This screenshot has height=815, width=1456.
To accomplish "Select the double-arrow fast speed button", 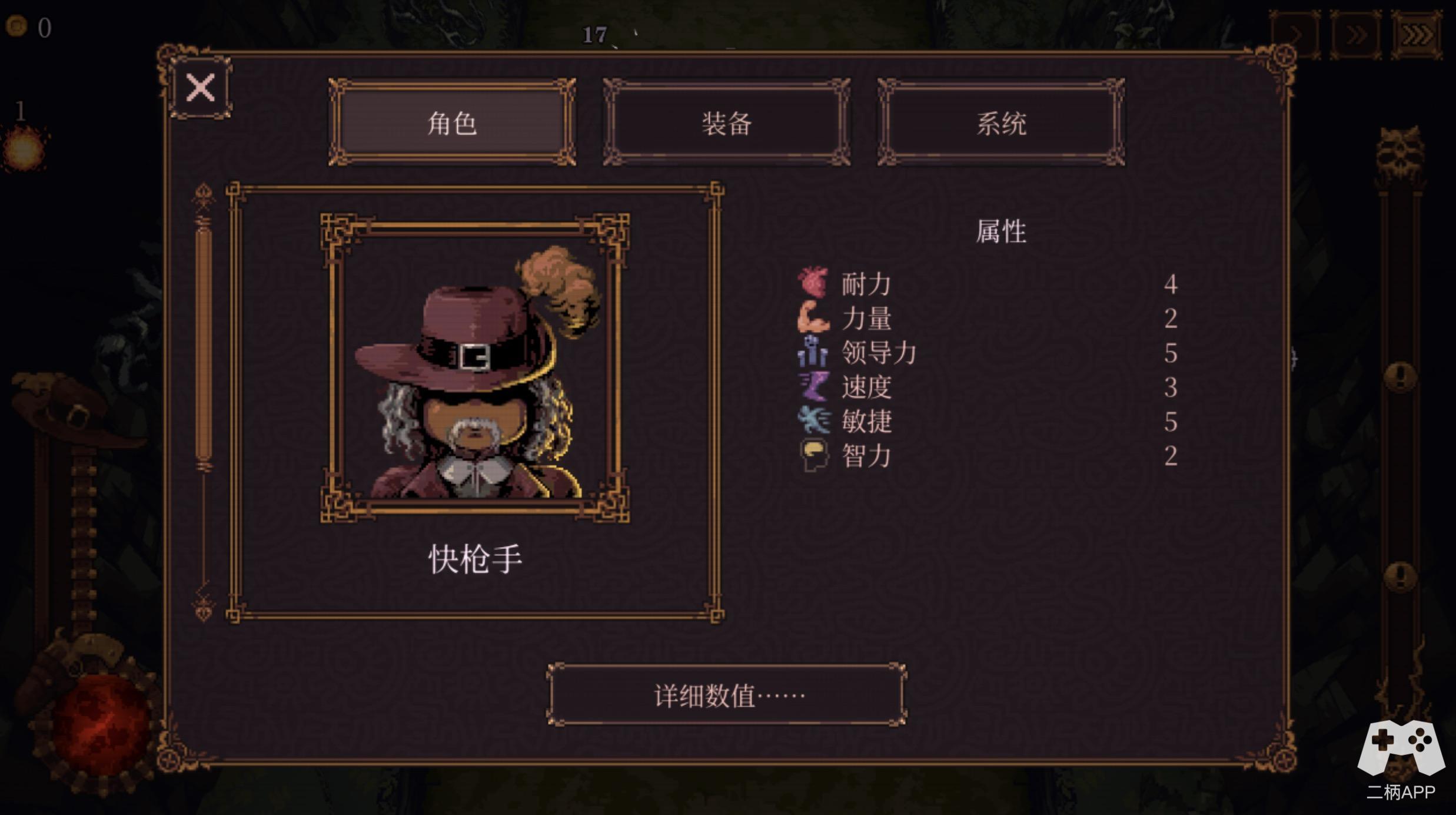I will pos(1355,35).
